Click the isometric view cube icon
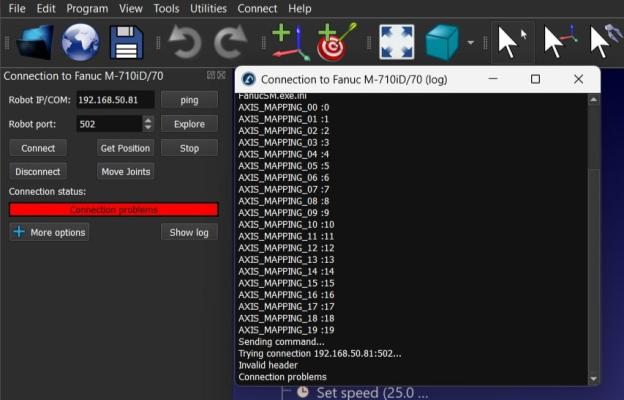Screen dimensions: 624x400 point(442,43)
